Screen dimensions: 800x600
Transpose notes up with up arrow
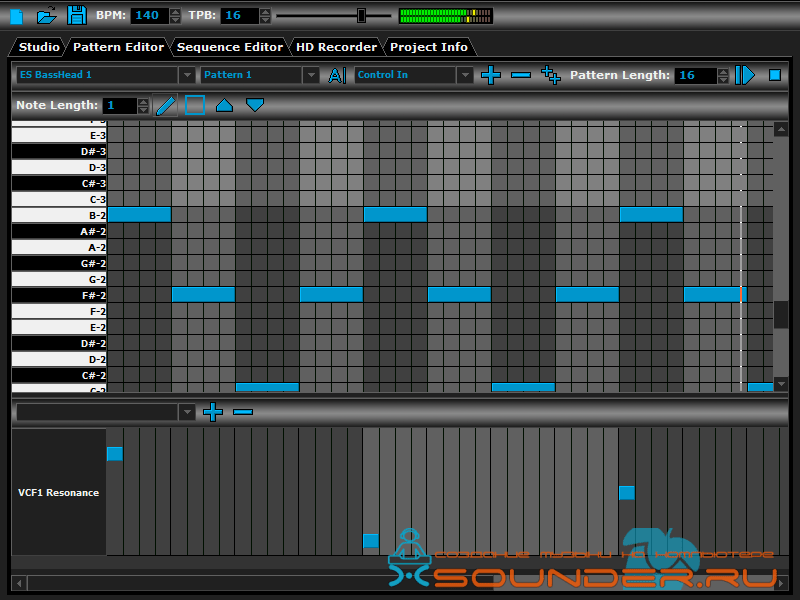224,105
